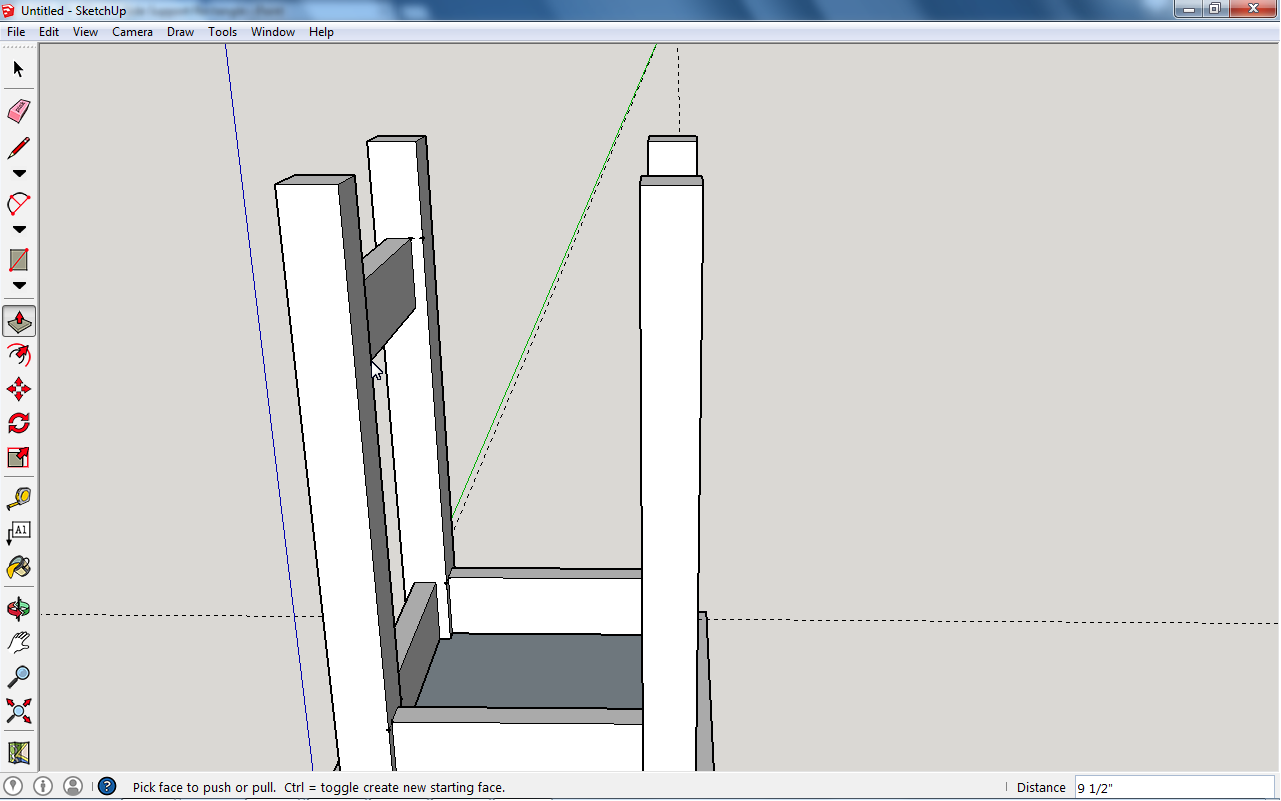Expand the Shapes tool flyout arrow
1281x801 pixels.
(x=18, y=285)
